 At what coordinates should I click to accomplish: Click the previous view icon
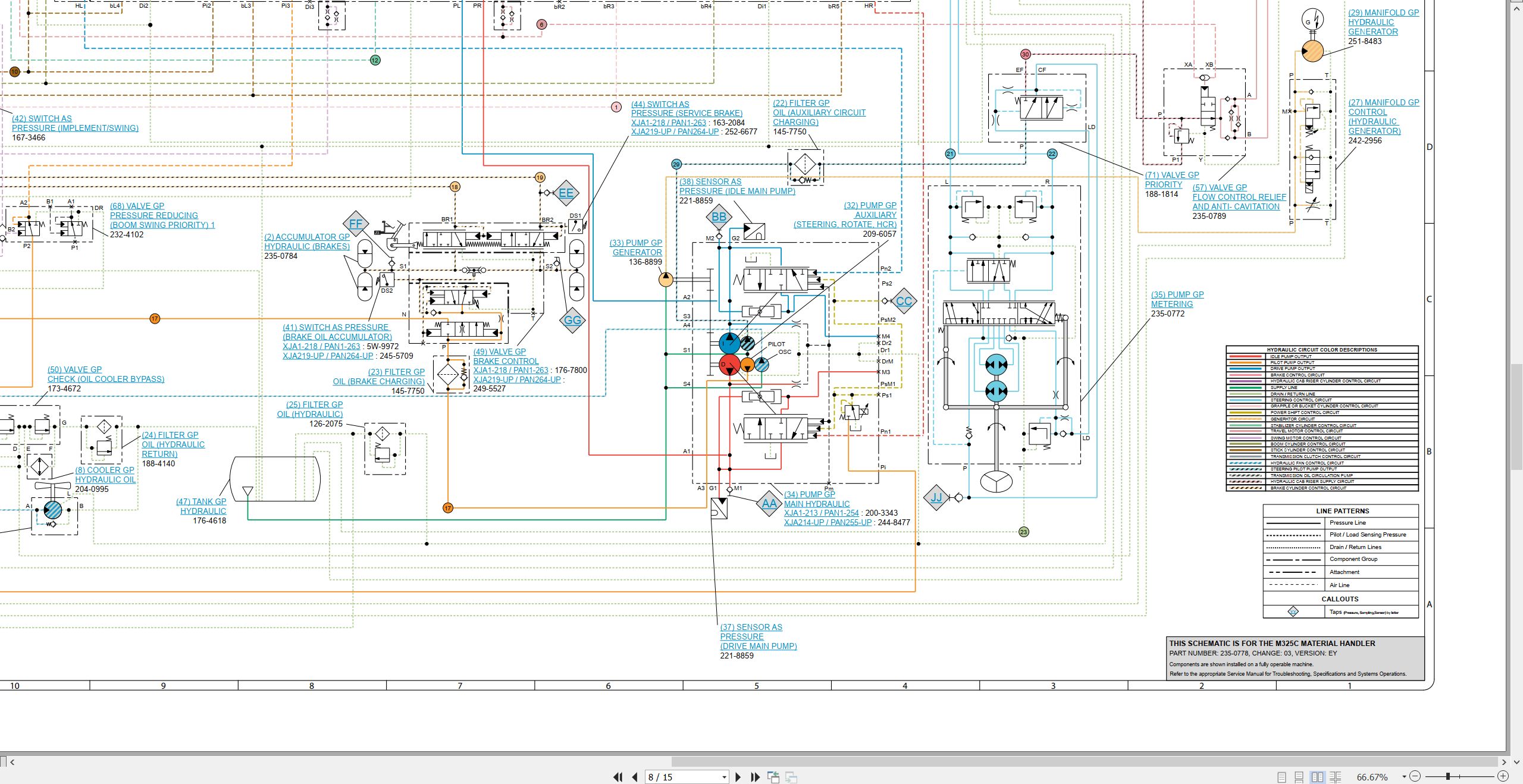pyautogui.click(x=773, y=777)
